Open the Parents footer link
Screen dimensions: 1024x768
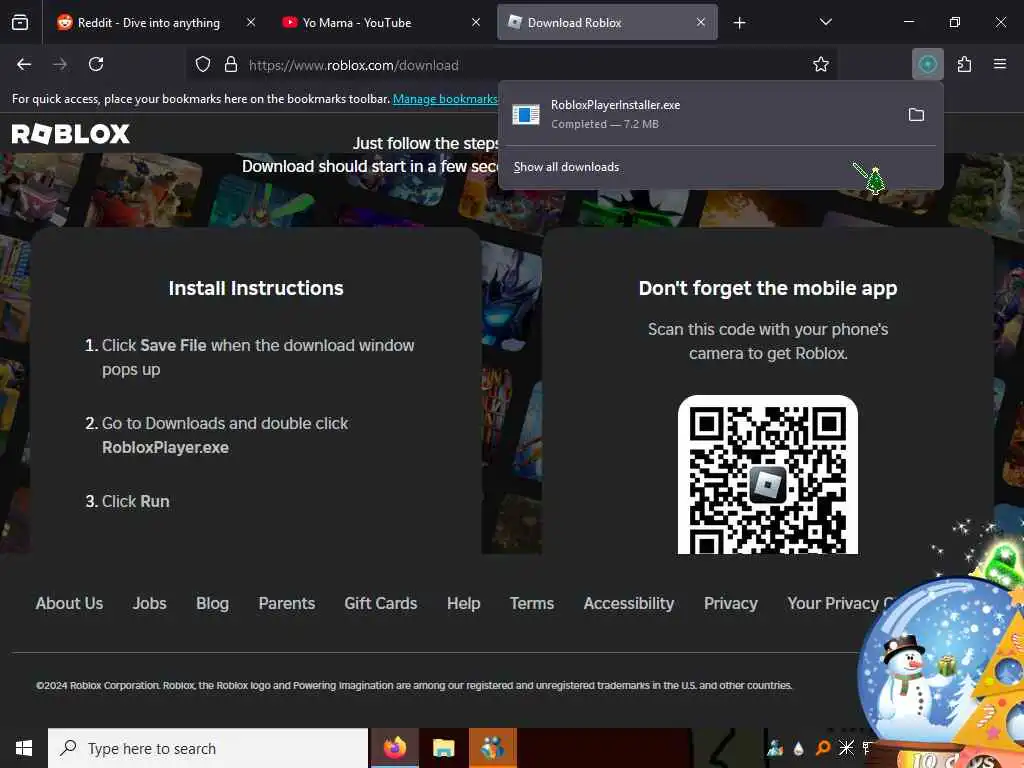point(287,603)
